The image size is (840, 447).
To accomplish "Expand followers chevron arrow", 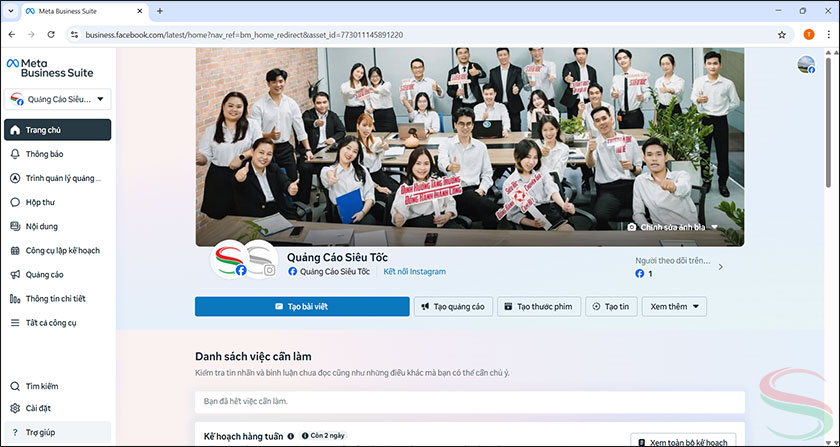I will (x=721, y=267).
